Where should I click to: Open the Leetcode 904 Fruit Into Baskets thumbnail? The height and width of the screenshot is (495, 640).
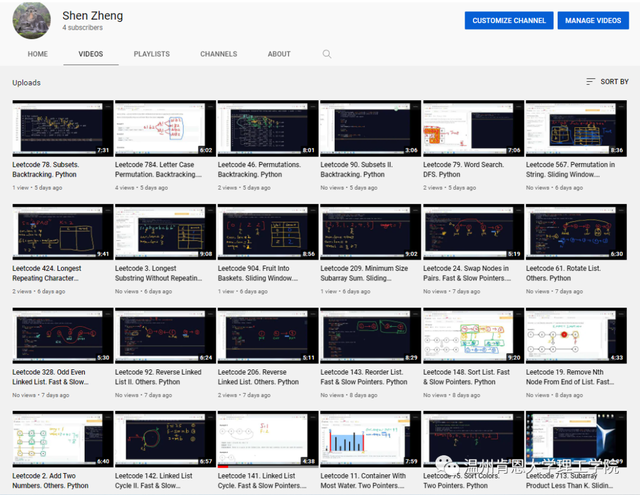(268, 232)
